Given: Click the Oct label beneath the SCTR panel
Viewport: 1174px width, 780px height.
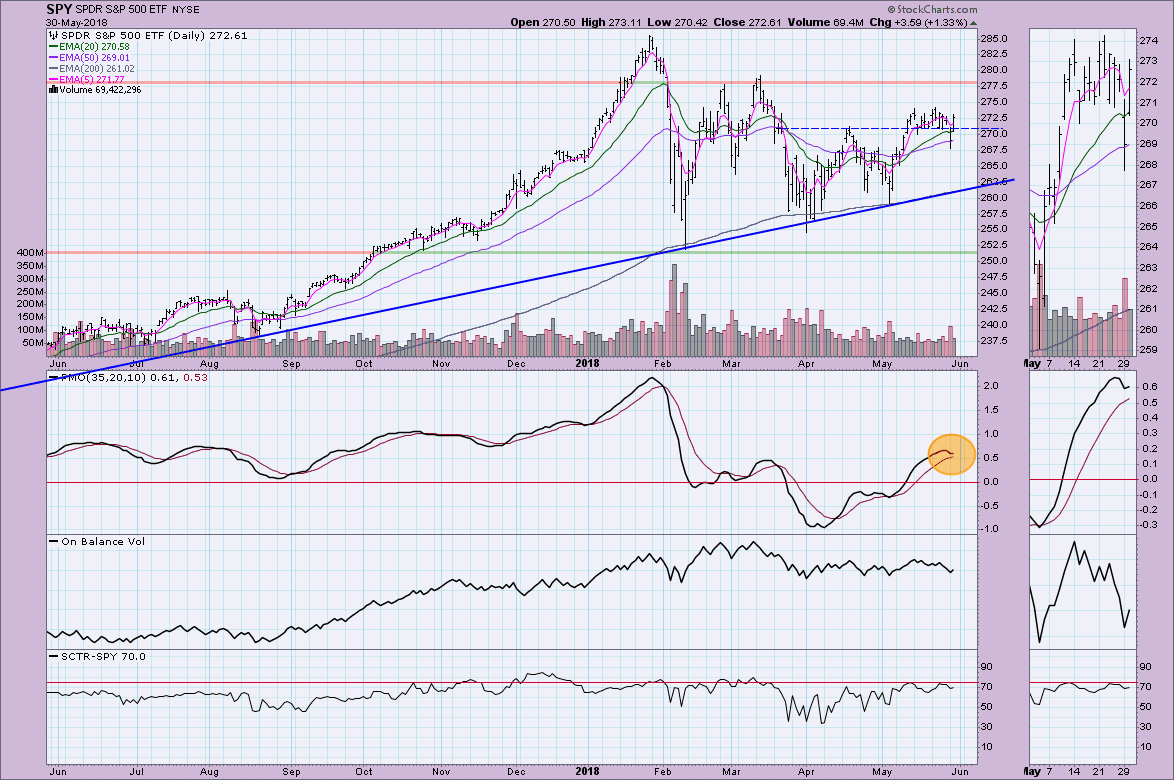Looking at the screenshot, I should pyautogui.click(x=363, y=772).
